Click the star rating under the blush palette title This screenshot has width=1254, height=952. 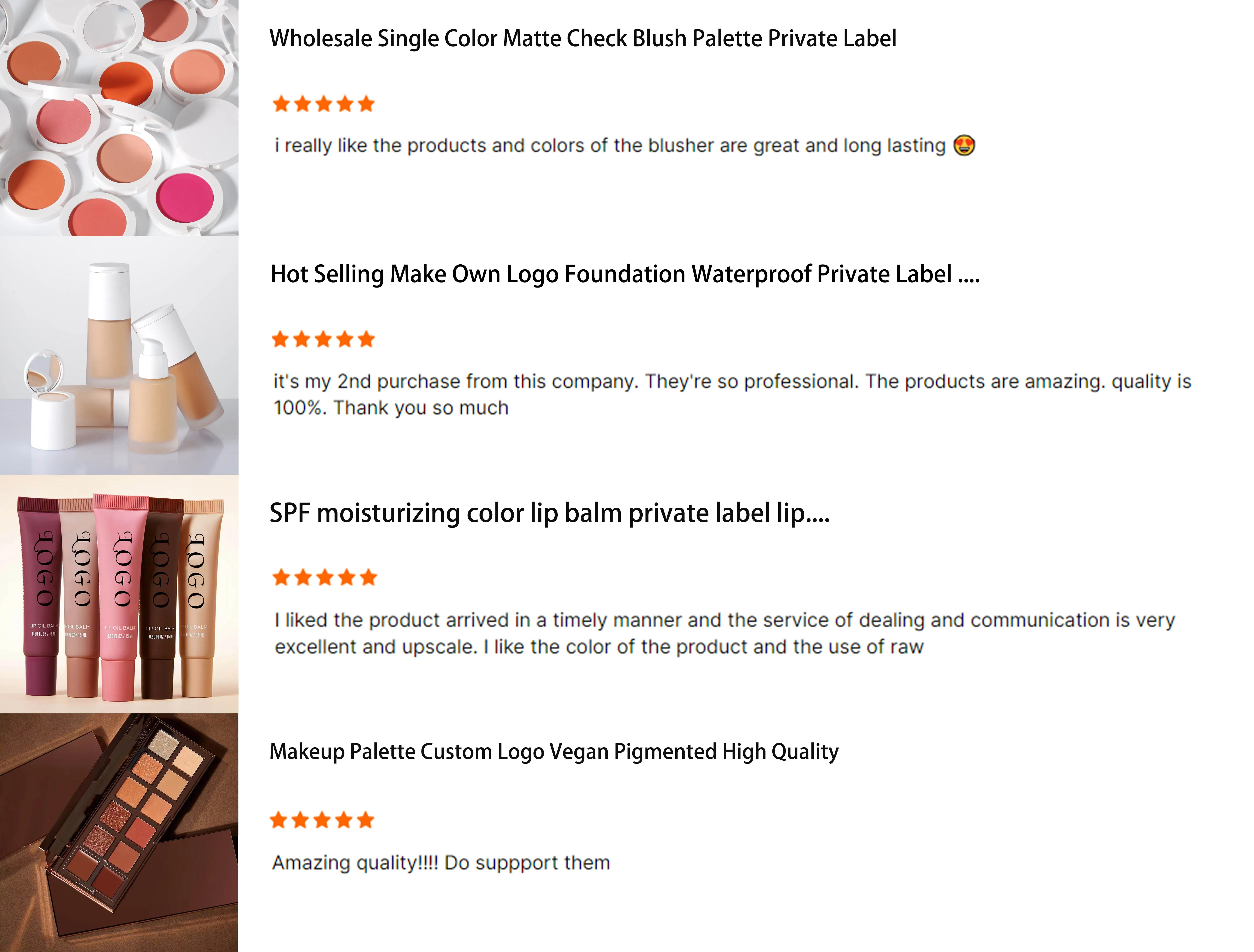pos(324,104)
